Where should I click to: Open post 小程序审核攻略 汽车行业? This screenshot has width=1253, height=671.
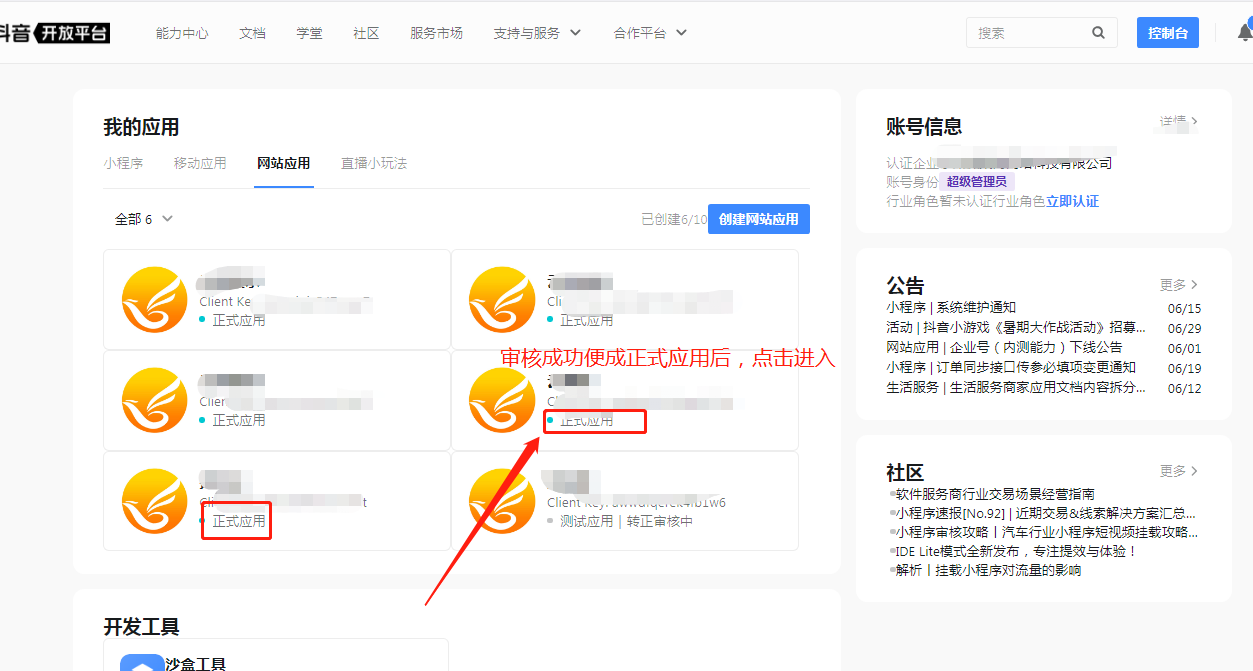(x=1046, y=532)
